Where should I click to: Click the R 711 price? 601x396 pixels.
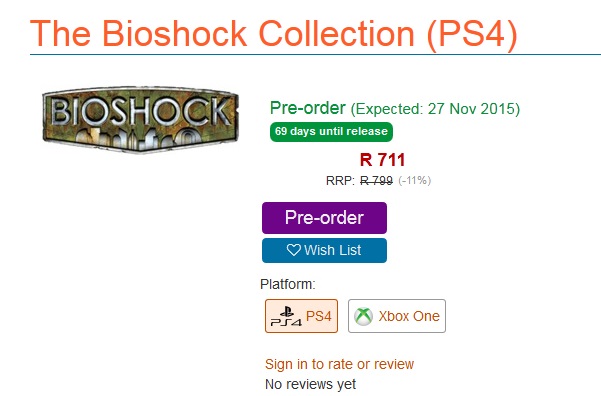tap(383, 160)
